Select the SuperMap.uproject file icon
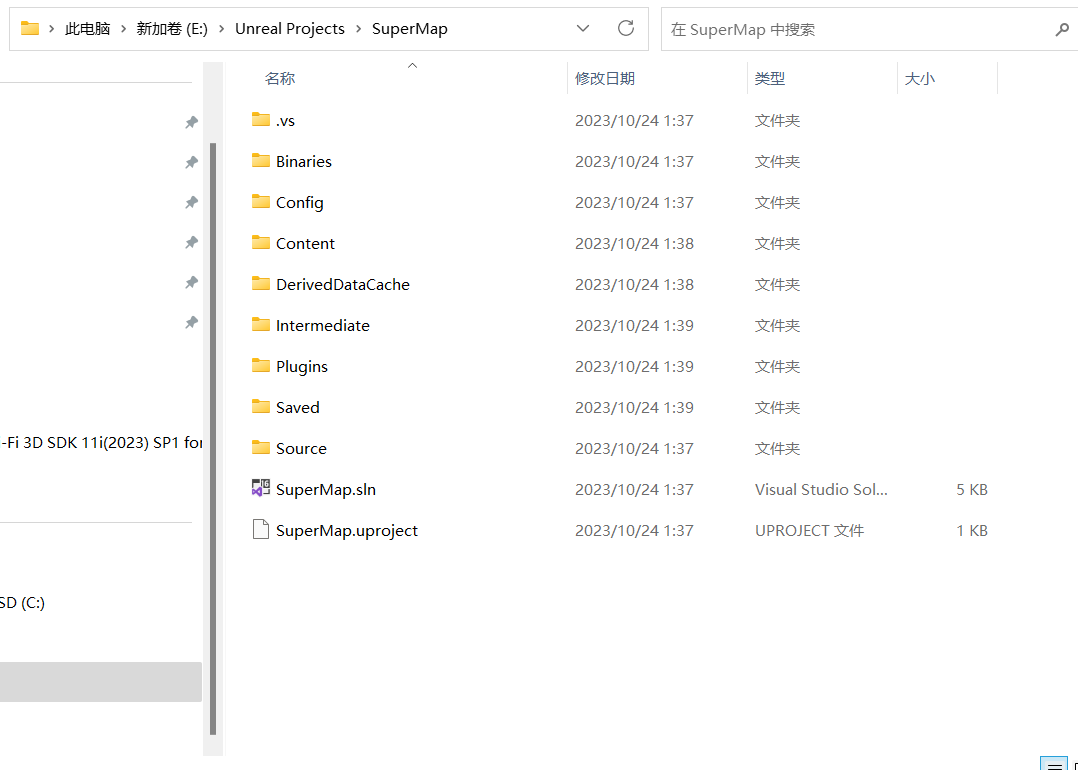Screen dimensions: 1078x770 (261, 530)
